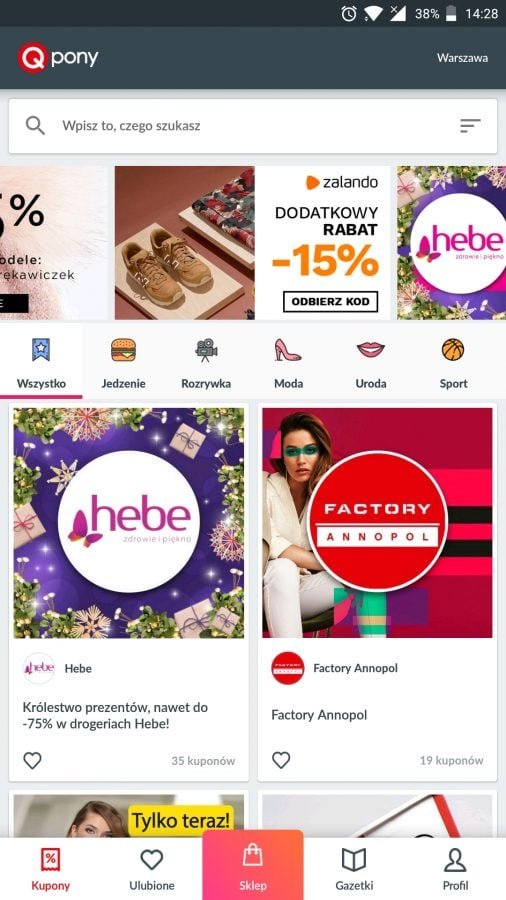
Task: Switch to the Wszystko tab
Action: click(x=41, y=363)
